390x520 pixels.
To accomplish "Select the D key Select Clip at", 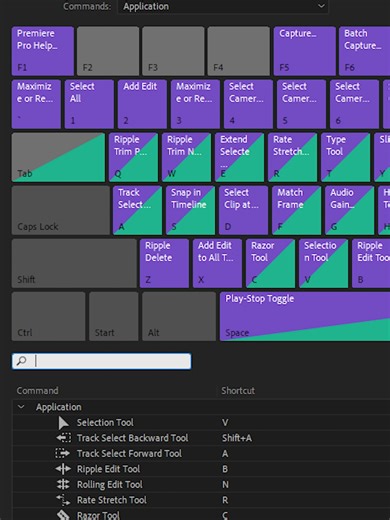I will pos(243,210).
